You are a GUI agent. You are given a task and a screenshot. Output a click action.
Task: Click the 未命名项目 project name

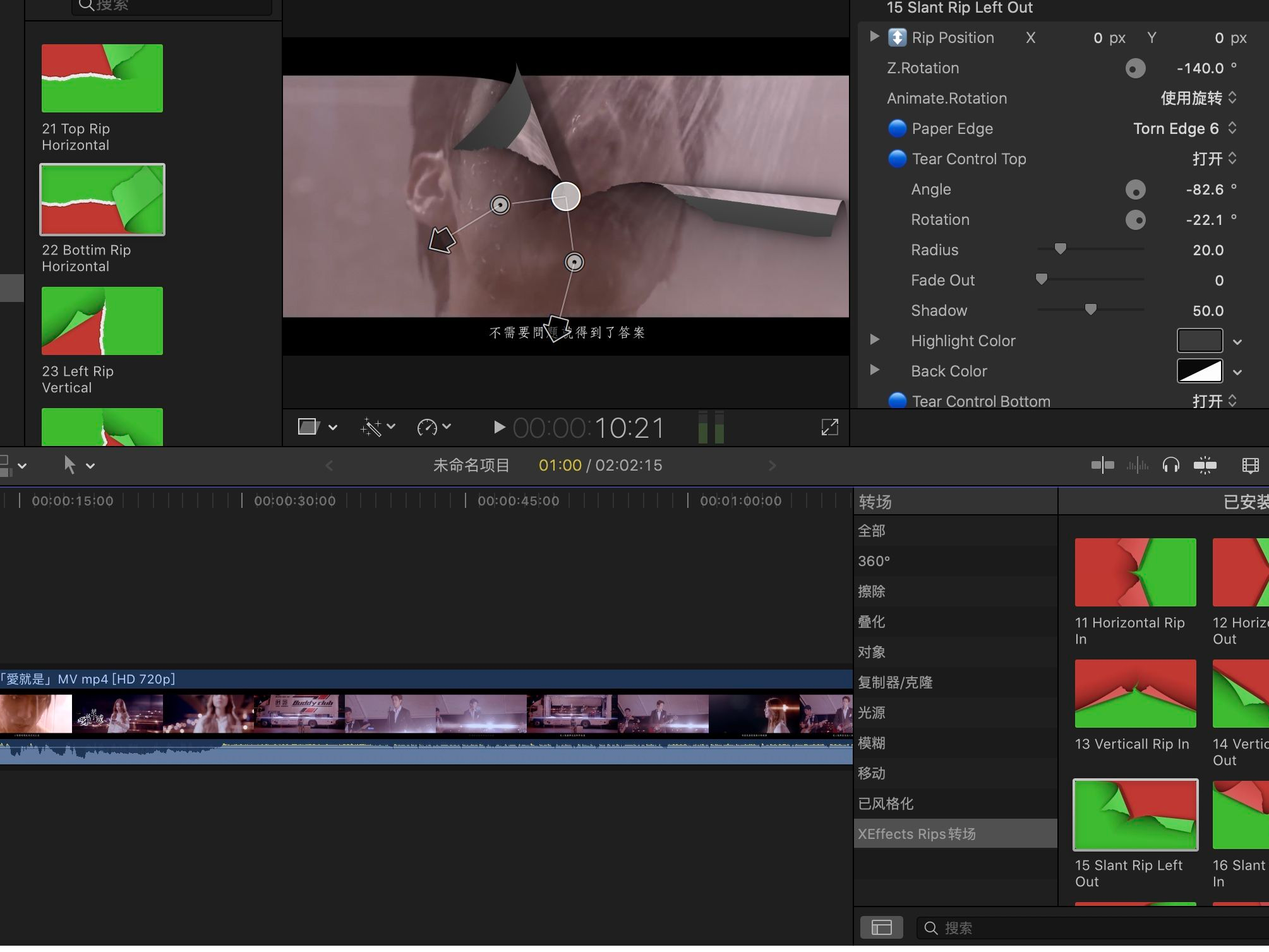coord(471,465)
